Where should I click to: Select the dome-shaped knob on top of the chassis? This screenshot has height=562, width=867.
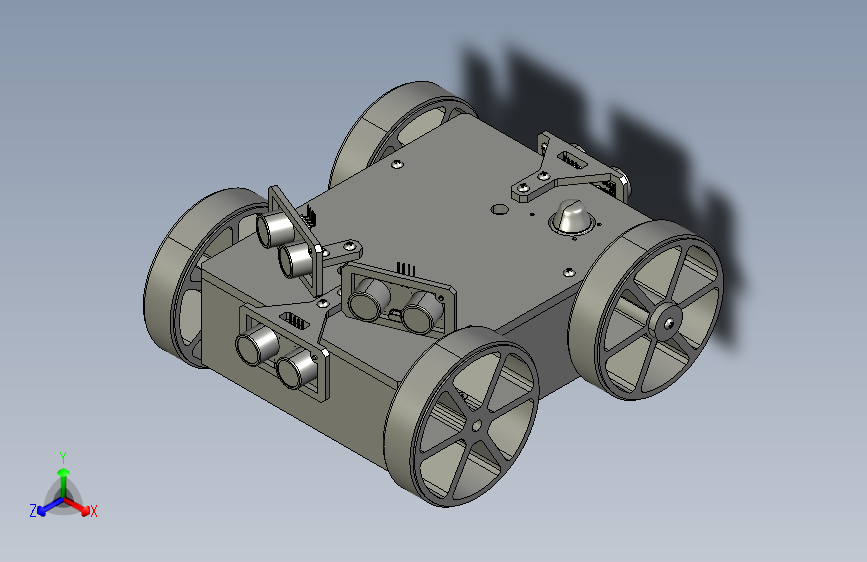pos(572,217)
